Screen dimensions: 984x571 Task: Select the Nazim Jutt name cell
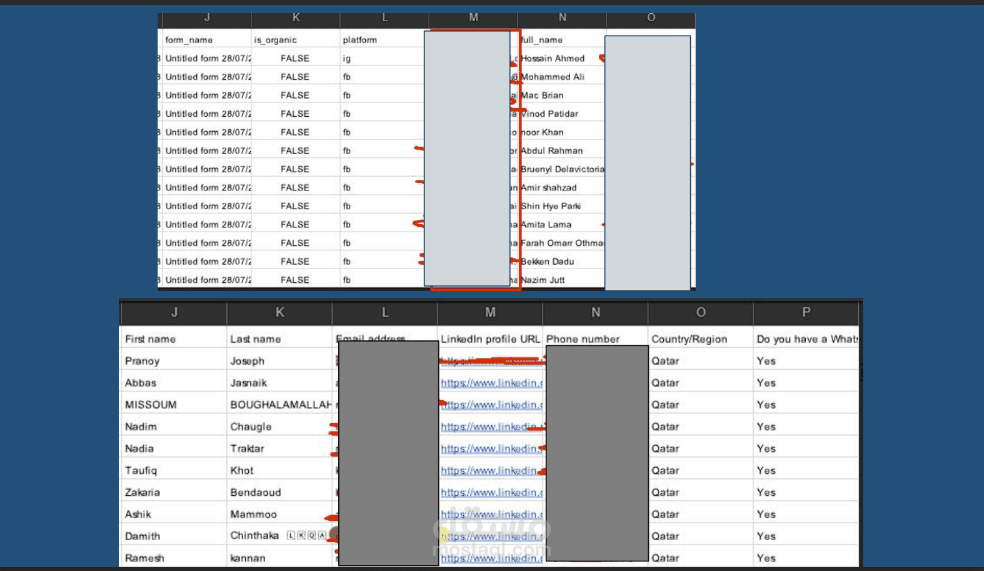(562, 280)
